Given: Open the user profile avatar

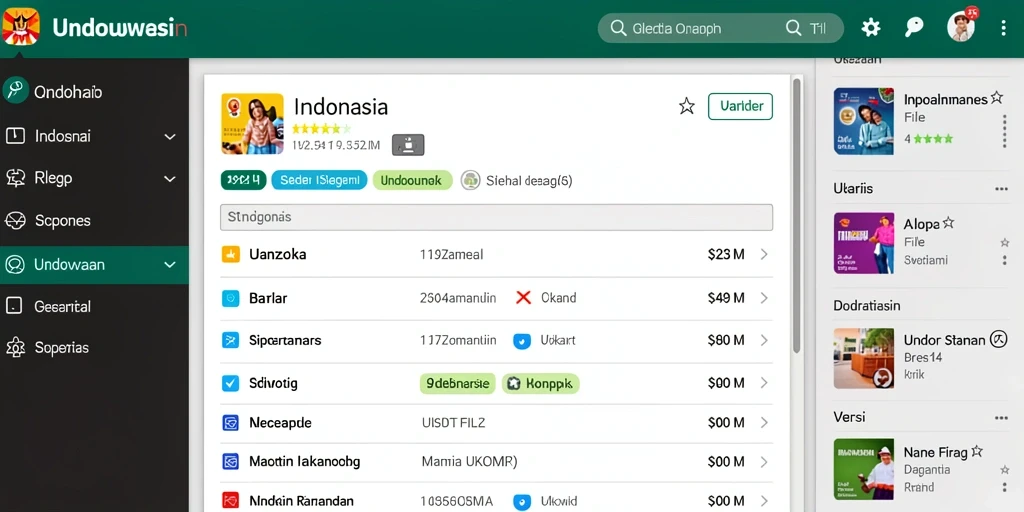Looking at the screenshot, I should pyautogui.click(x=961, y=27).
